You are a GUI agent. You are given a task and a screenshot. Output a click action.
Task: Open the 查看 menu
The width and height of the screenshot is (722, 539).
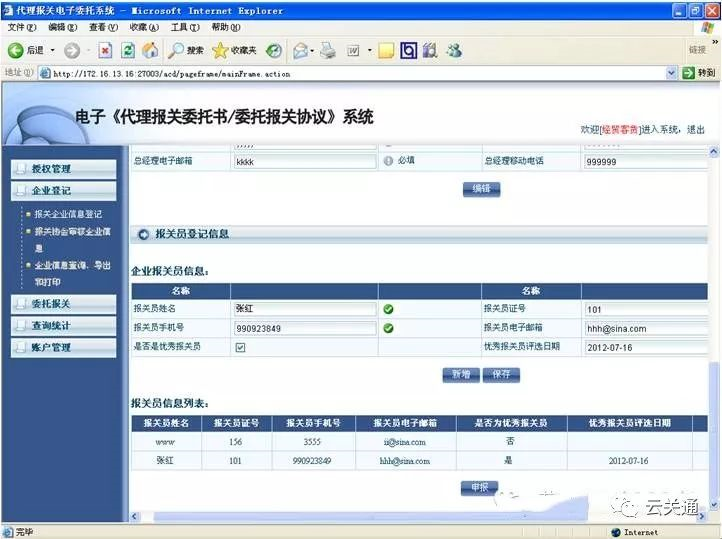103,28
